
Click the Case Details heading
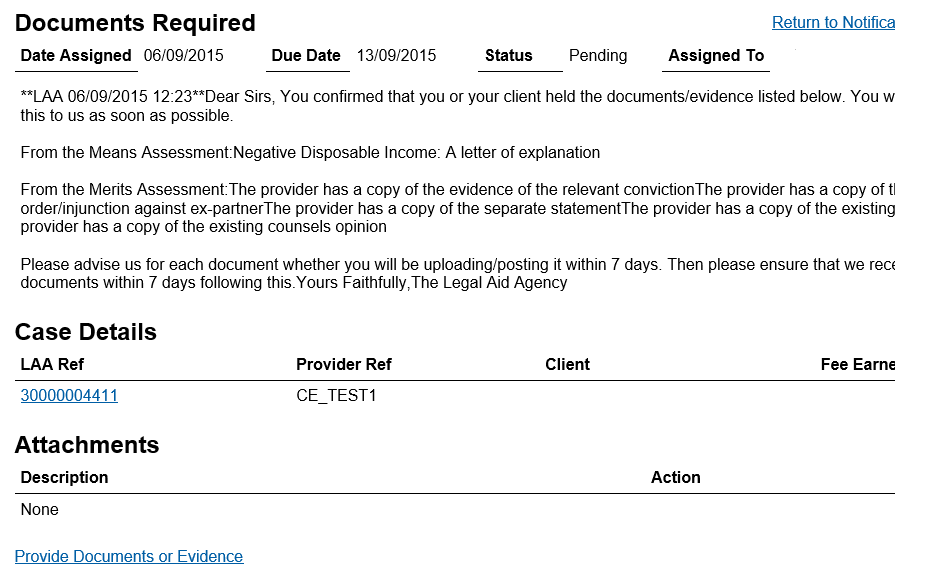(86, 332)
